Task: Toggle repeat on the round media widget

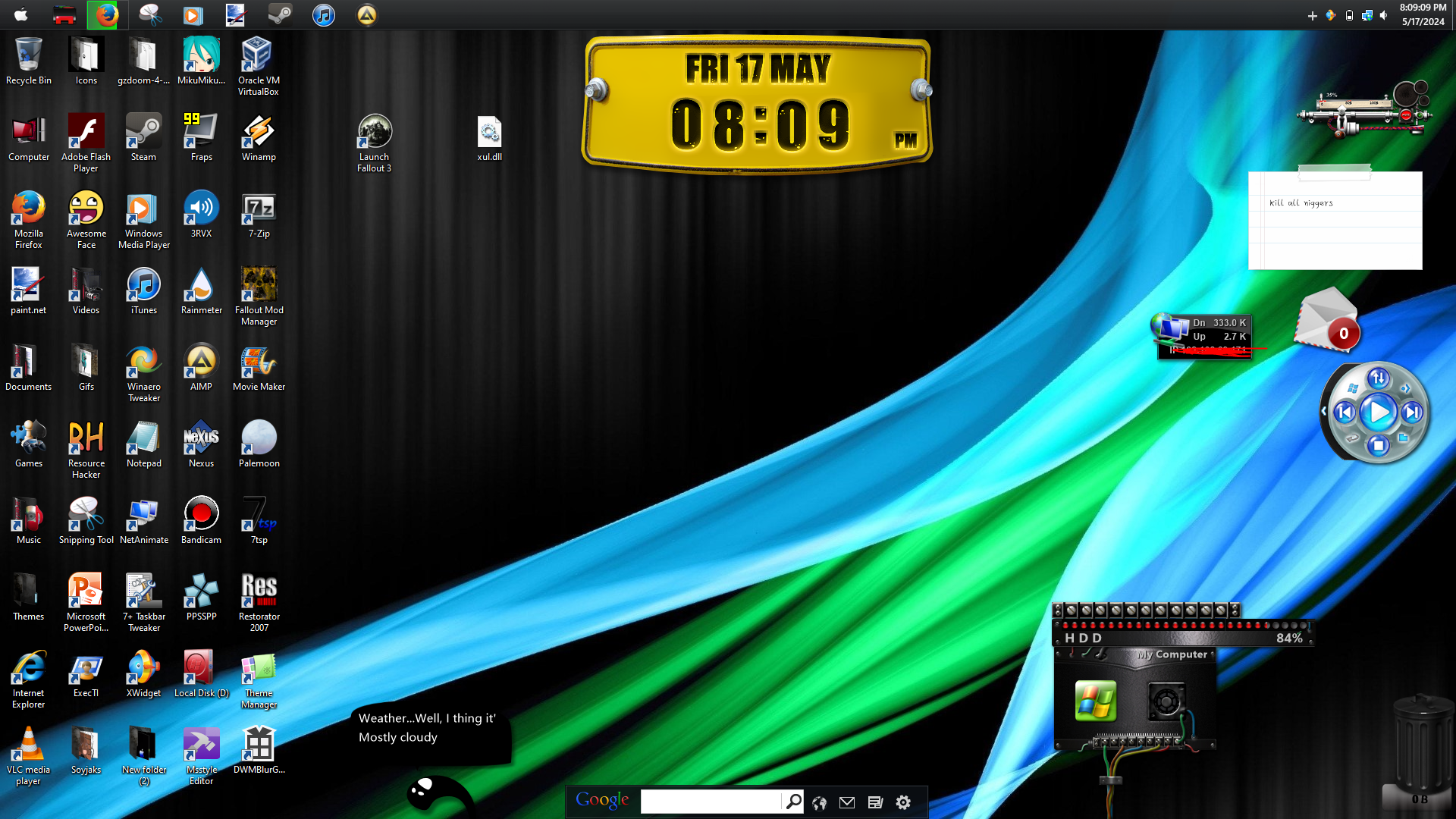Action: 1351,438
